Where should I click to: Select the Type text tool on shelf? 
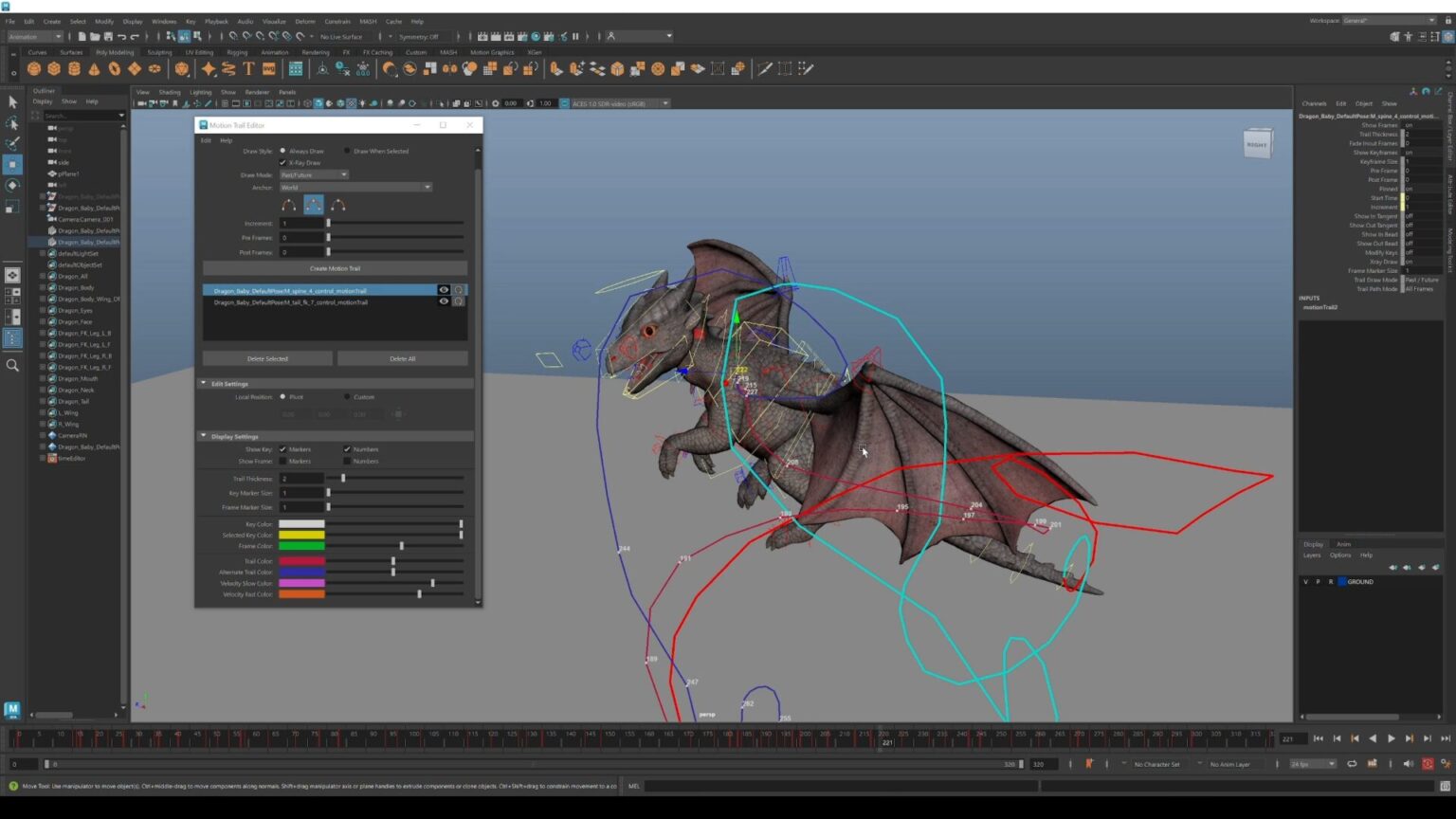point(248,69)
